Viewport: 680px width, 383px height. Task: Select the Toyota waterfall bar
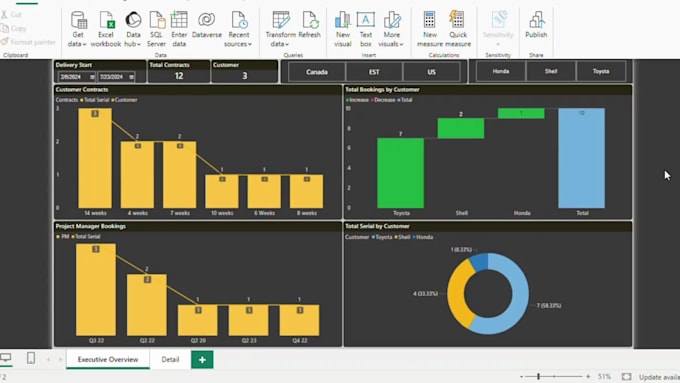401,173
